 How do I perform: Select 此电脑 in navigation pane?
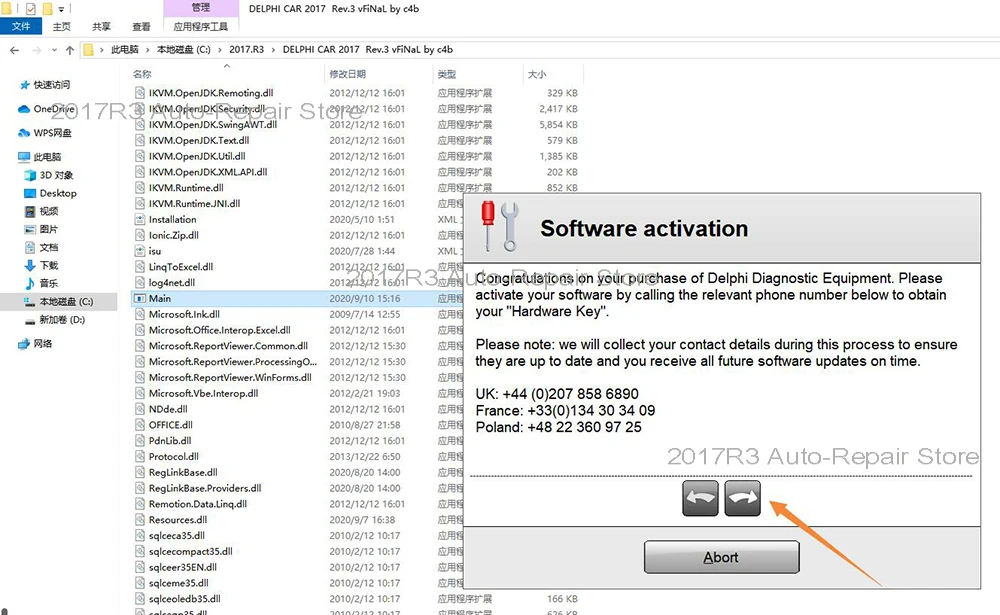point(47,157)
